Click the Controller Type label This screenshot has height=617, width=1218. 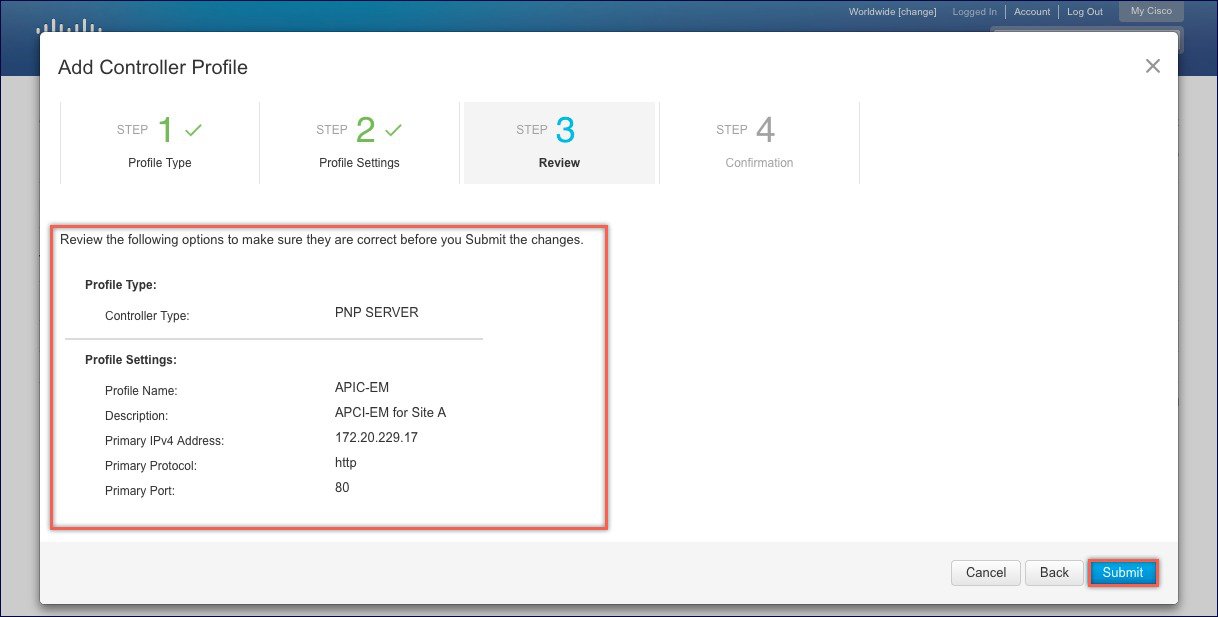tap(147, 316)
